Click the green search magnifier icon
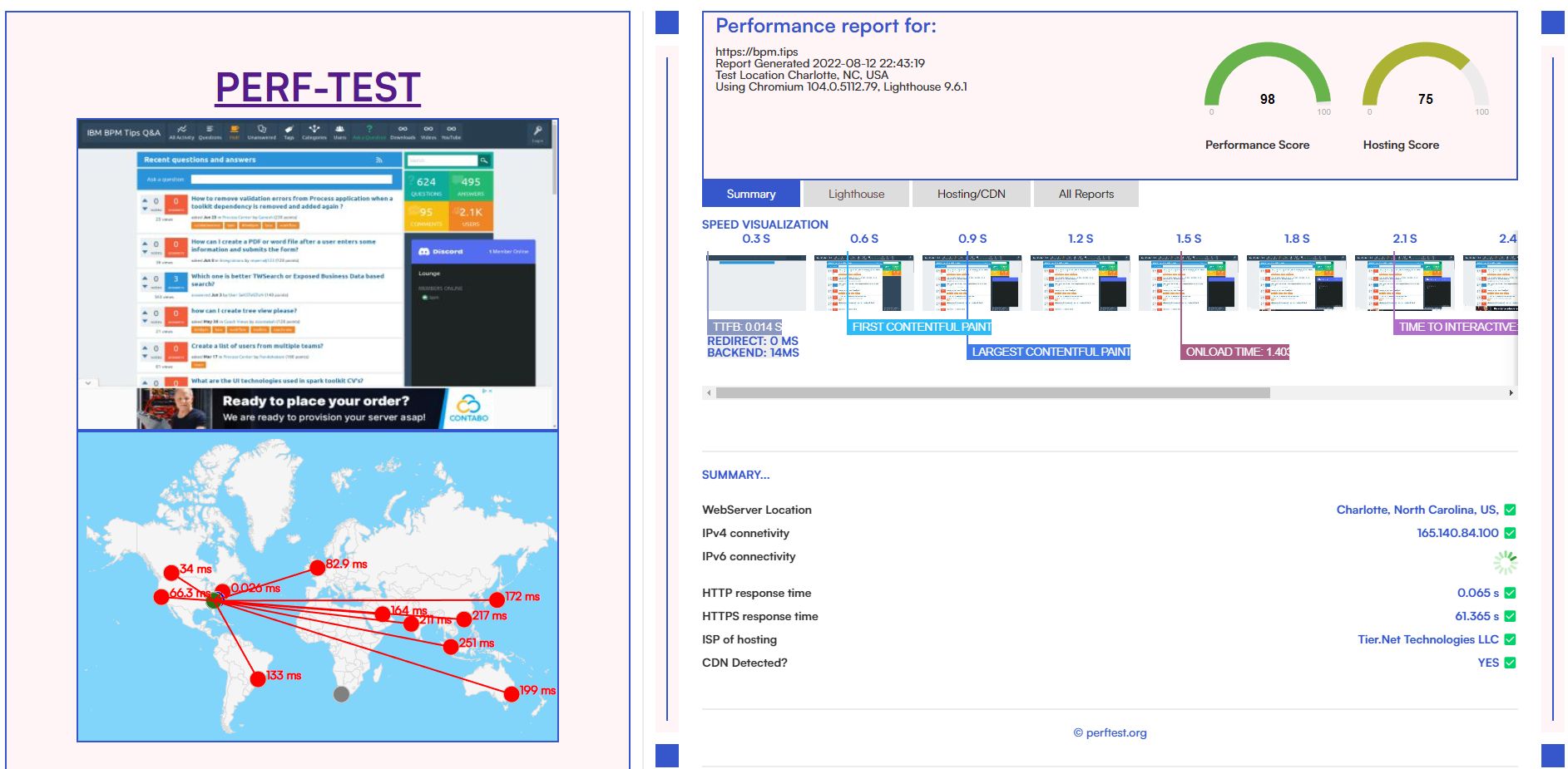This screenshot has width=1568, height=769. pos(484,160)
